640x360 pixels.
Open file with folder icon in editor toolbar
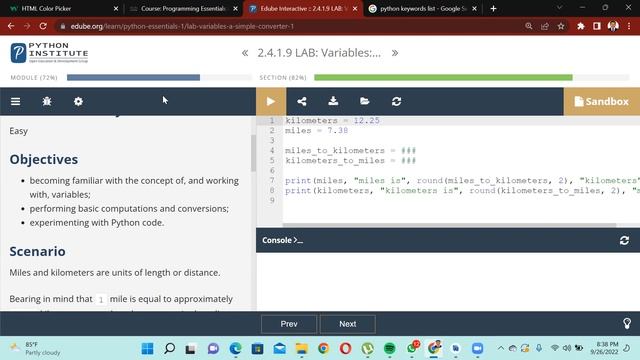click(364, 101)
